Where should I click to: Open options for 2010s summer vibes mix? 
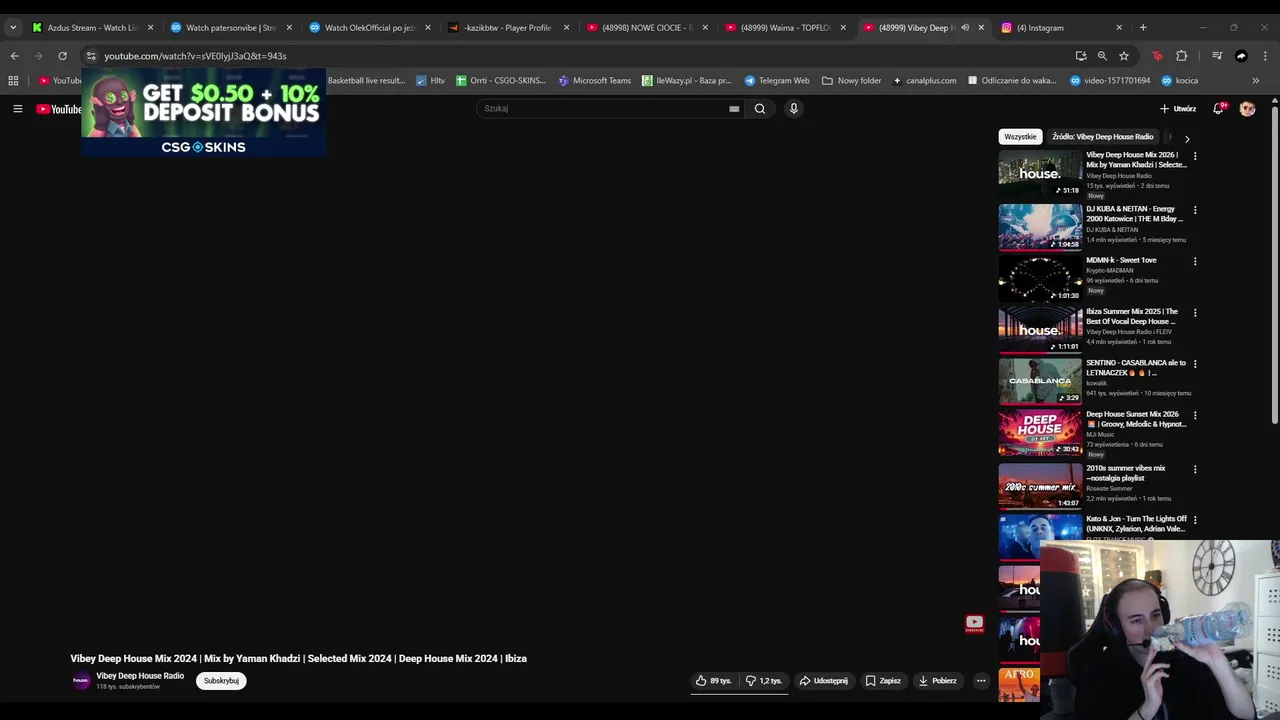point(1195,469)
